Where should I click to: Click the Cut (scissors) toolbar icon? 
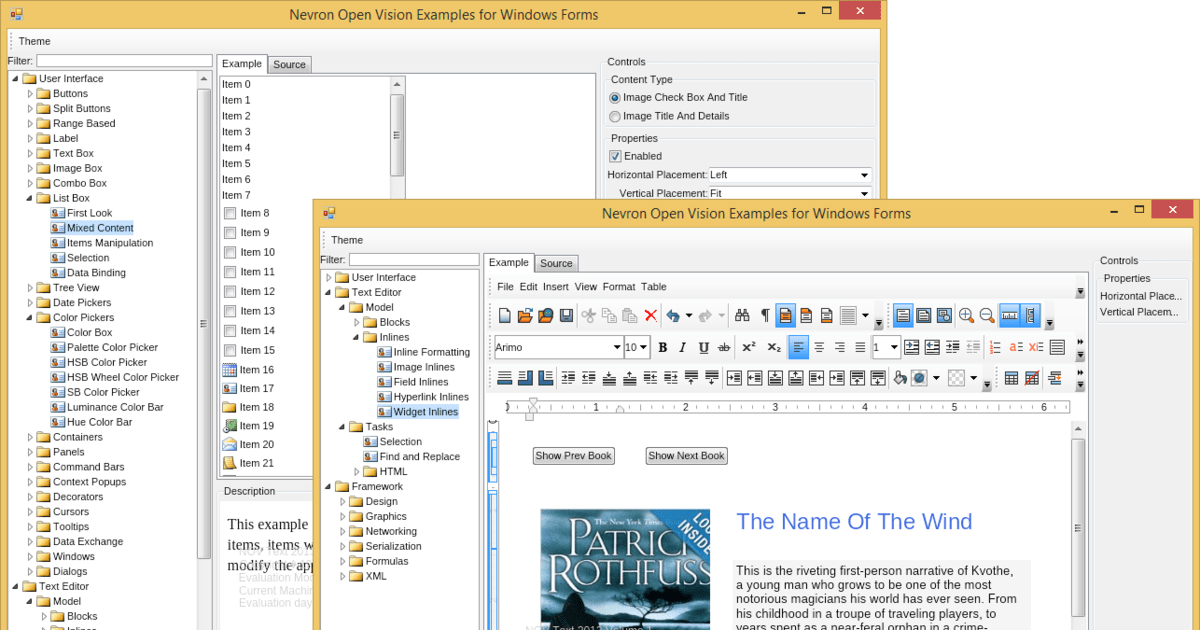coord(589,315)
